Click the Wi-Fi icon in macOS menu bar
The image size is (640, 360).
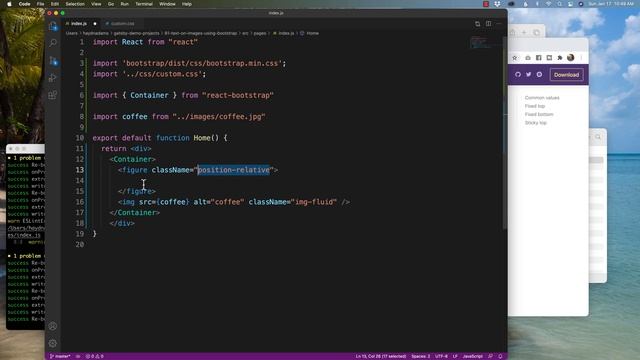coord(548,4)
